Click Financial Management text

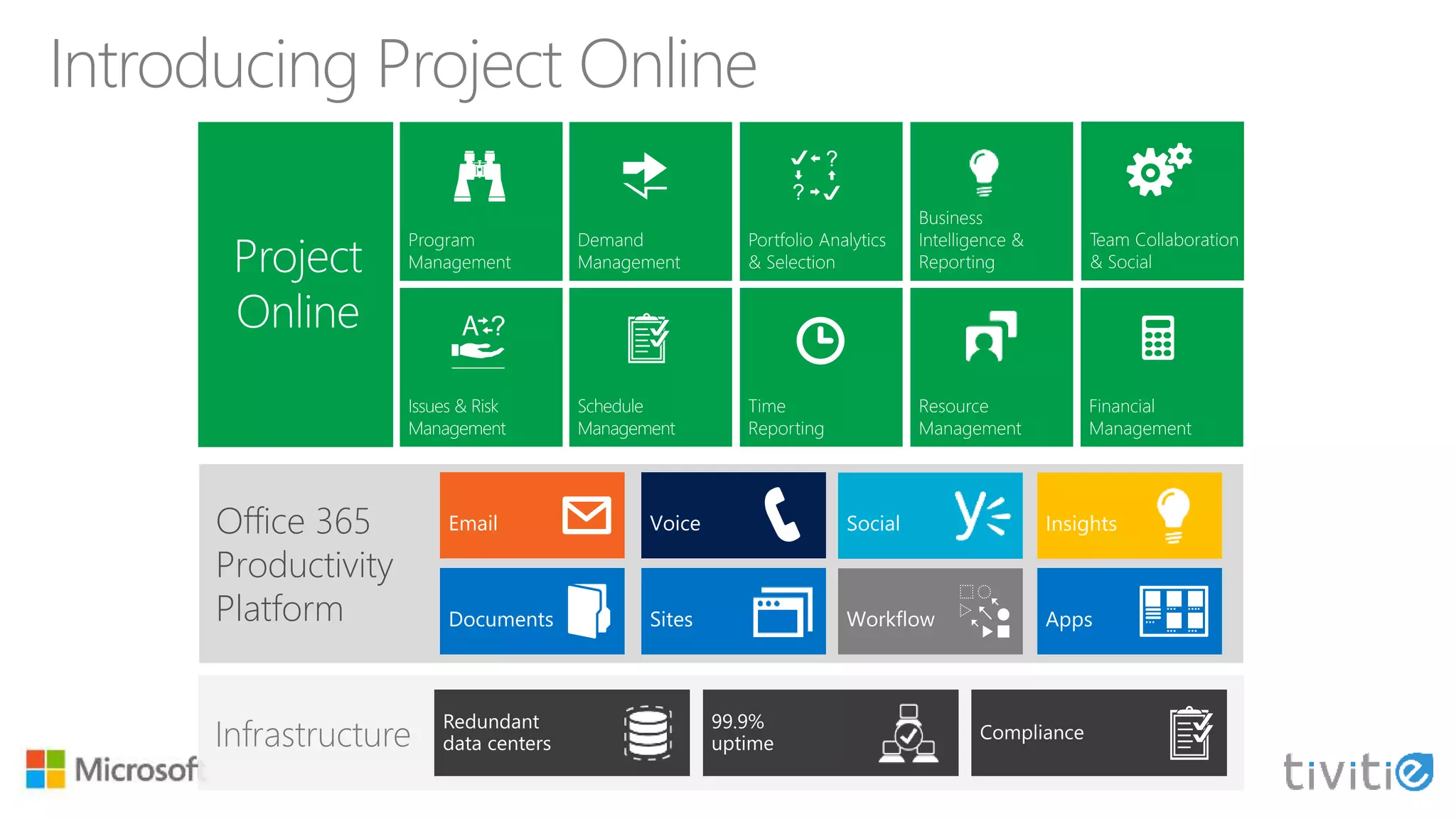click(x=1140, y=417)
